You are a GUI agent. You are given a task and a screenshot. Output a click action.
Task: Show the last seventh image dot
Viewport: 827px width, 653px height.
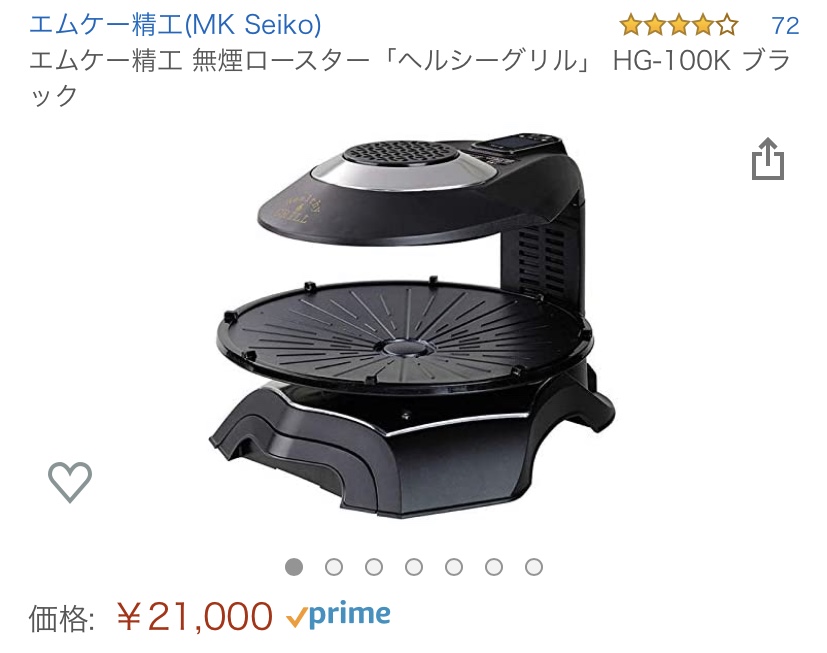point(534,567)
